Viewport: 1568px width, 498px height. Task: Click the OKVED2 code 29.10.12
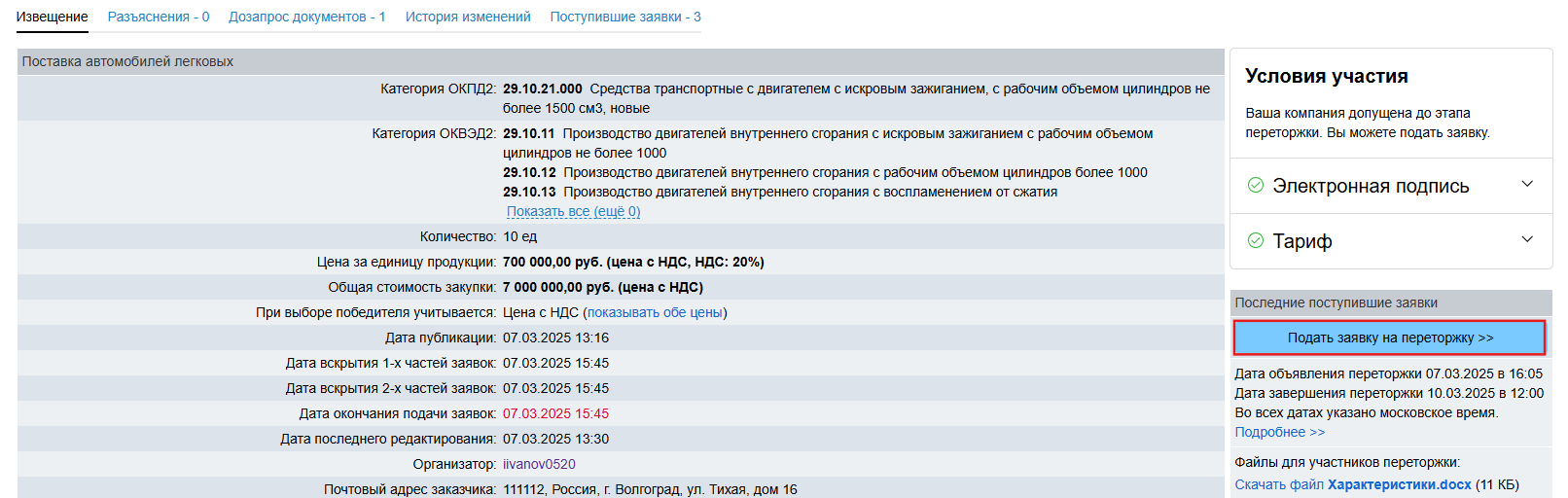click(x=529, y=172)
